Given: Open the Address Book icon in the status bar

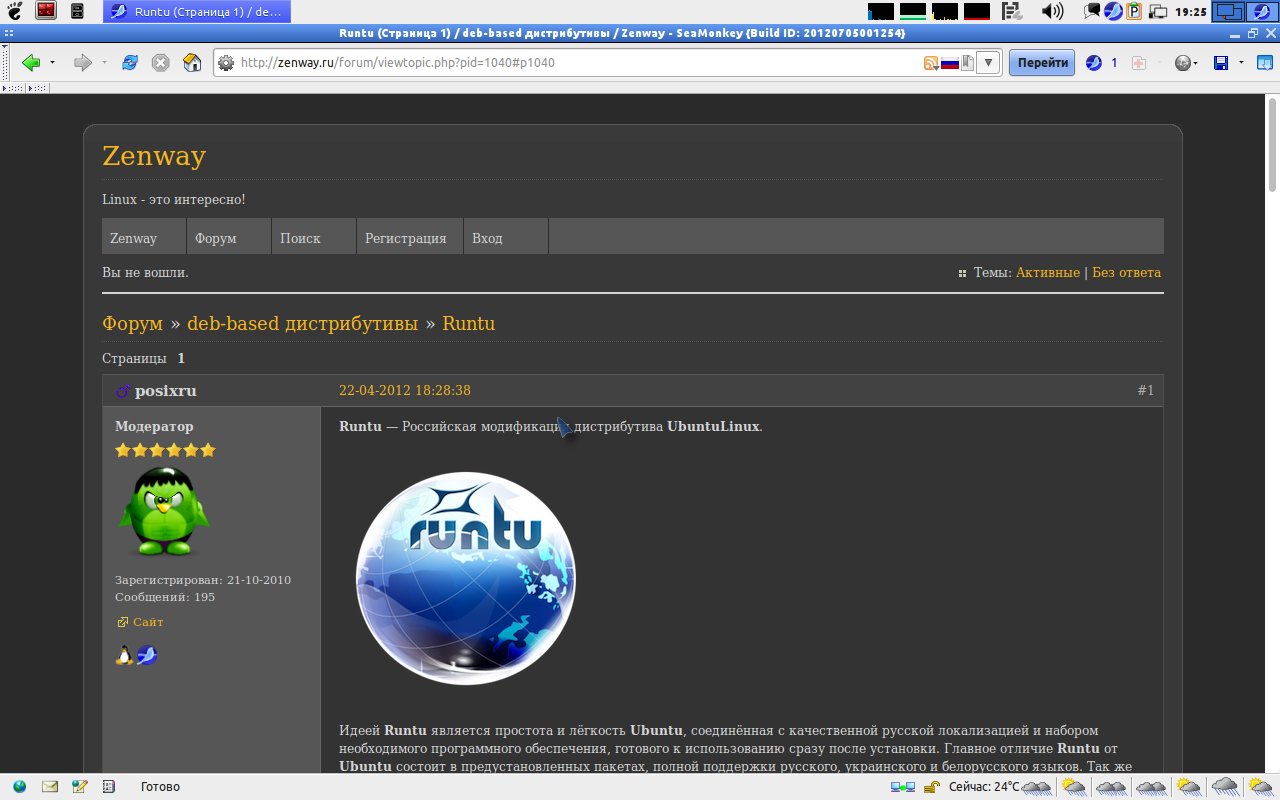Looking at the screenshot, I should (109, 787).
